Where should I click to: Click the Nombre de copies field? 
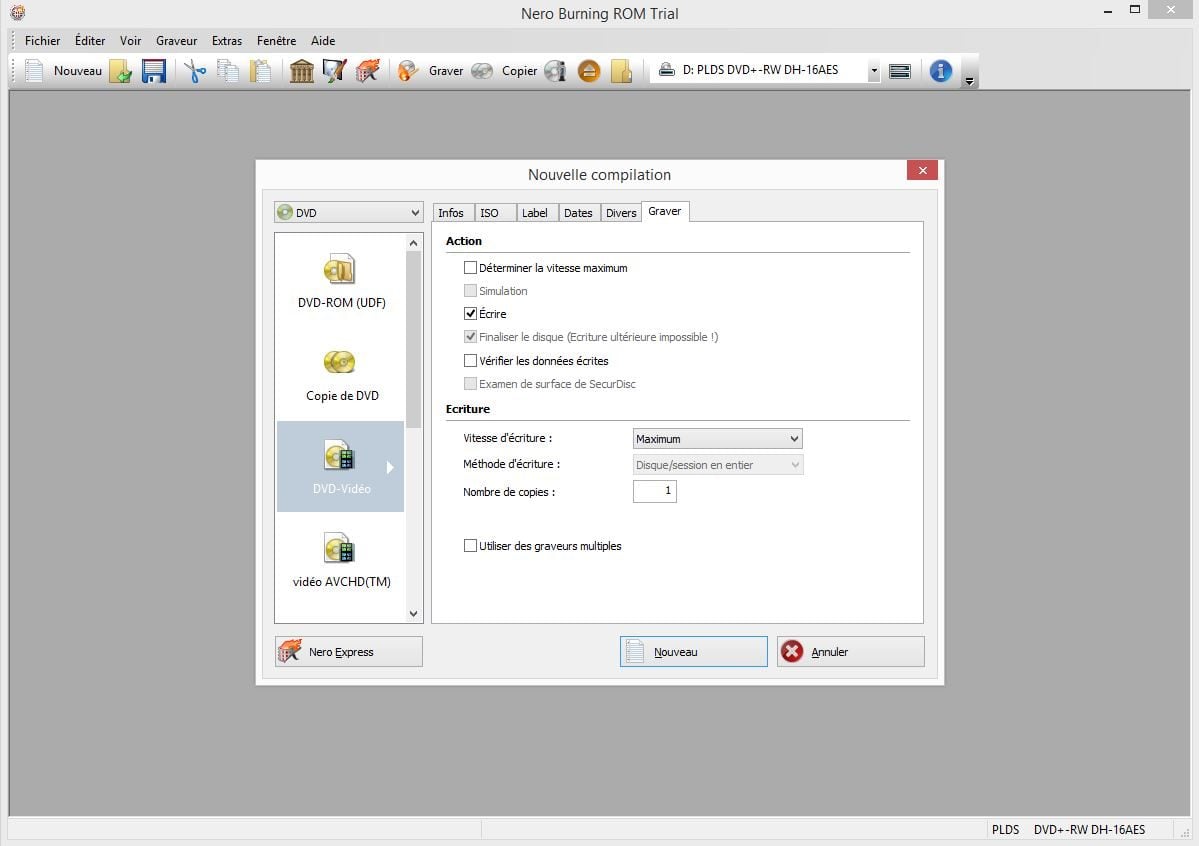(655, 492)
